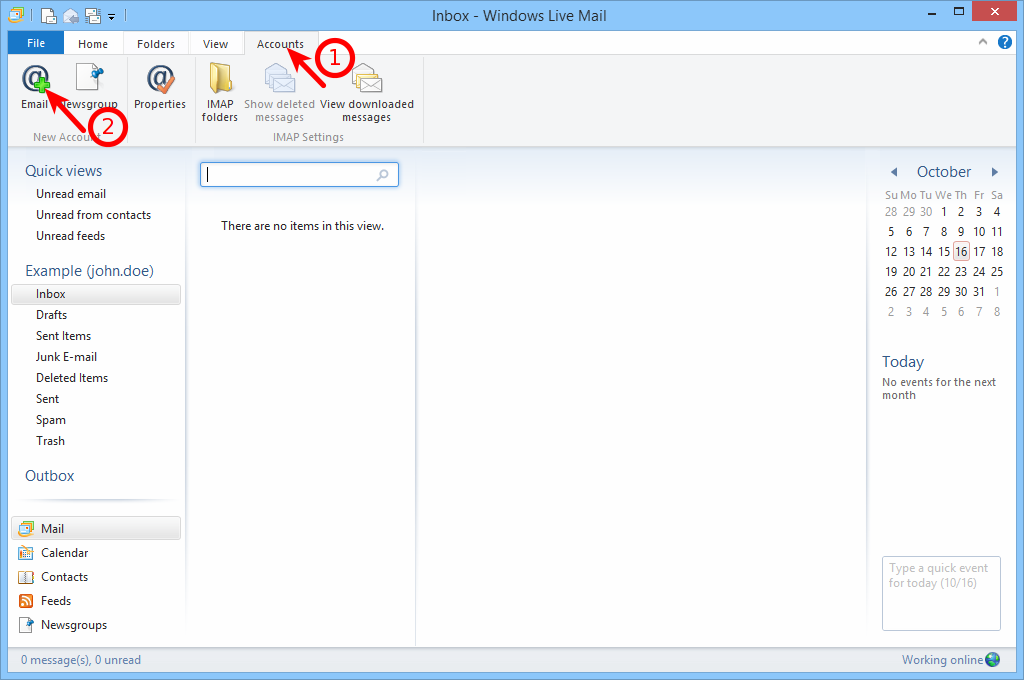The height and width of the screenshot is (680, 1024).
Task: Close the Windows Live Mail window
Action: (x=994, y=11)
